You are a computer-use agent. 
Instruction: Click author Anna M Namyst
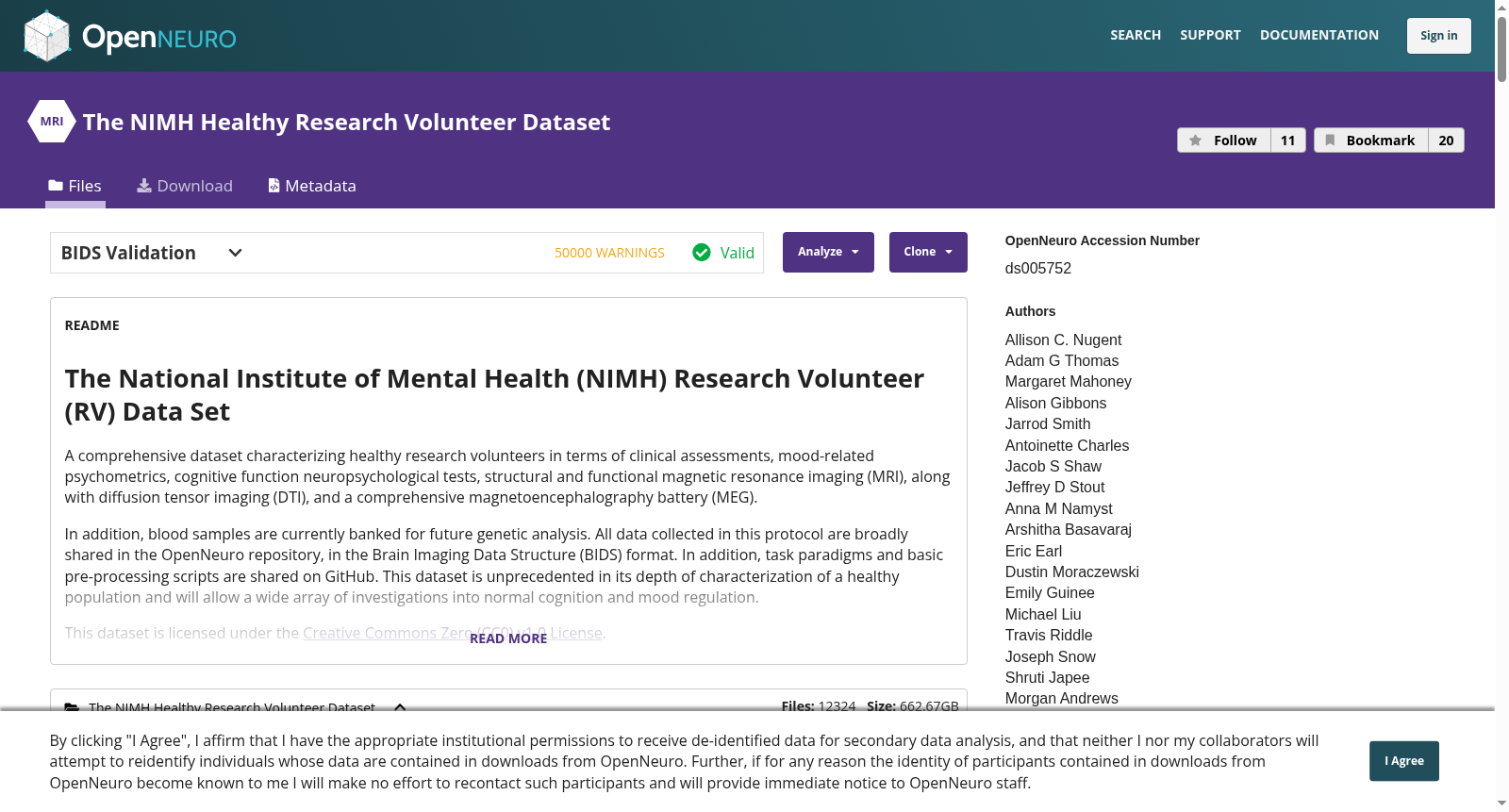click(1059, 508)
